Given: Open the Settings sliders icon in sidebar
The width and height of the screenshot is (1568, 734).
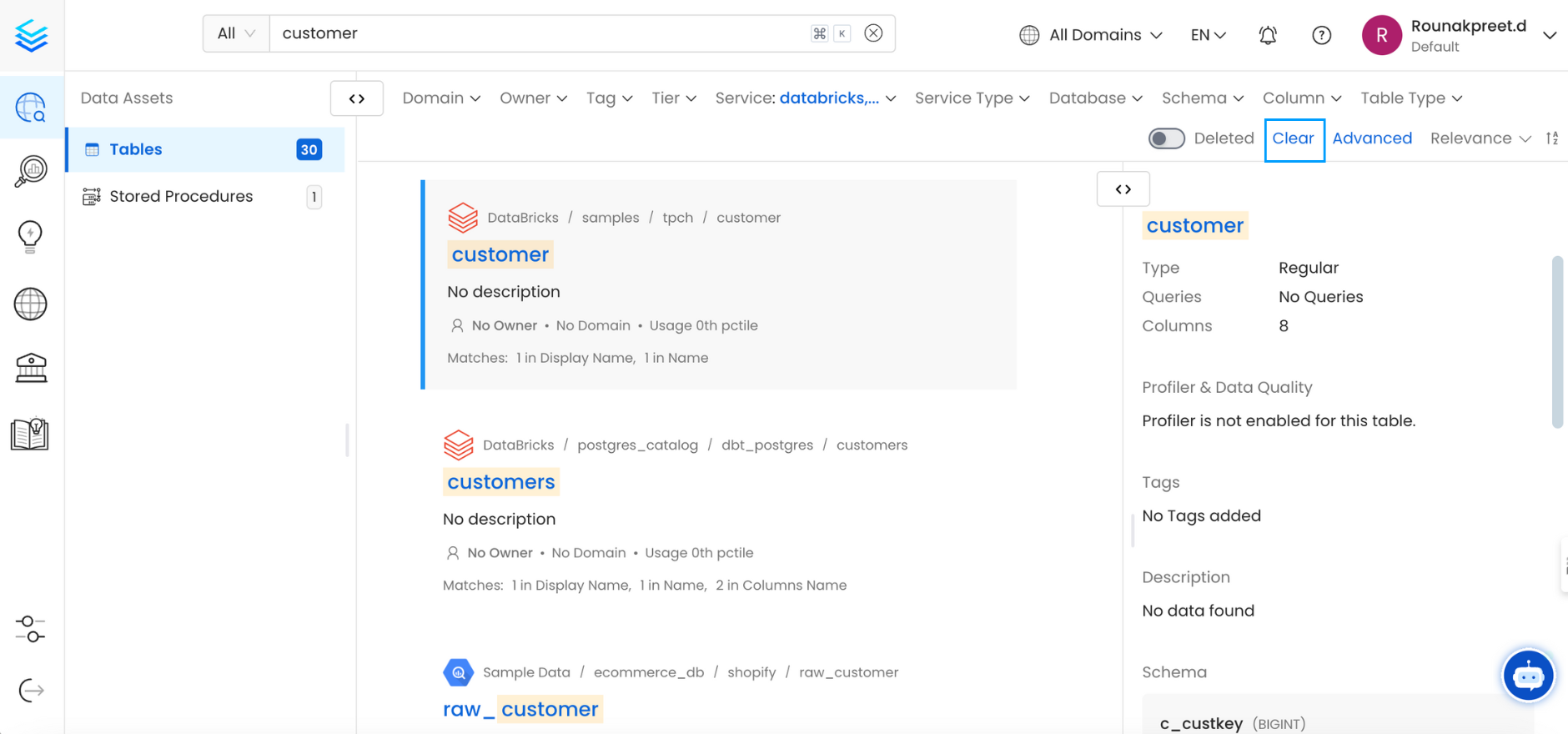Looking at the screenshot, I should tap(31, 629).
